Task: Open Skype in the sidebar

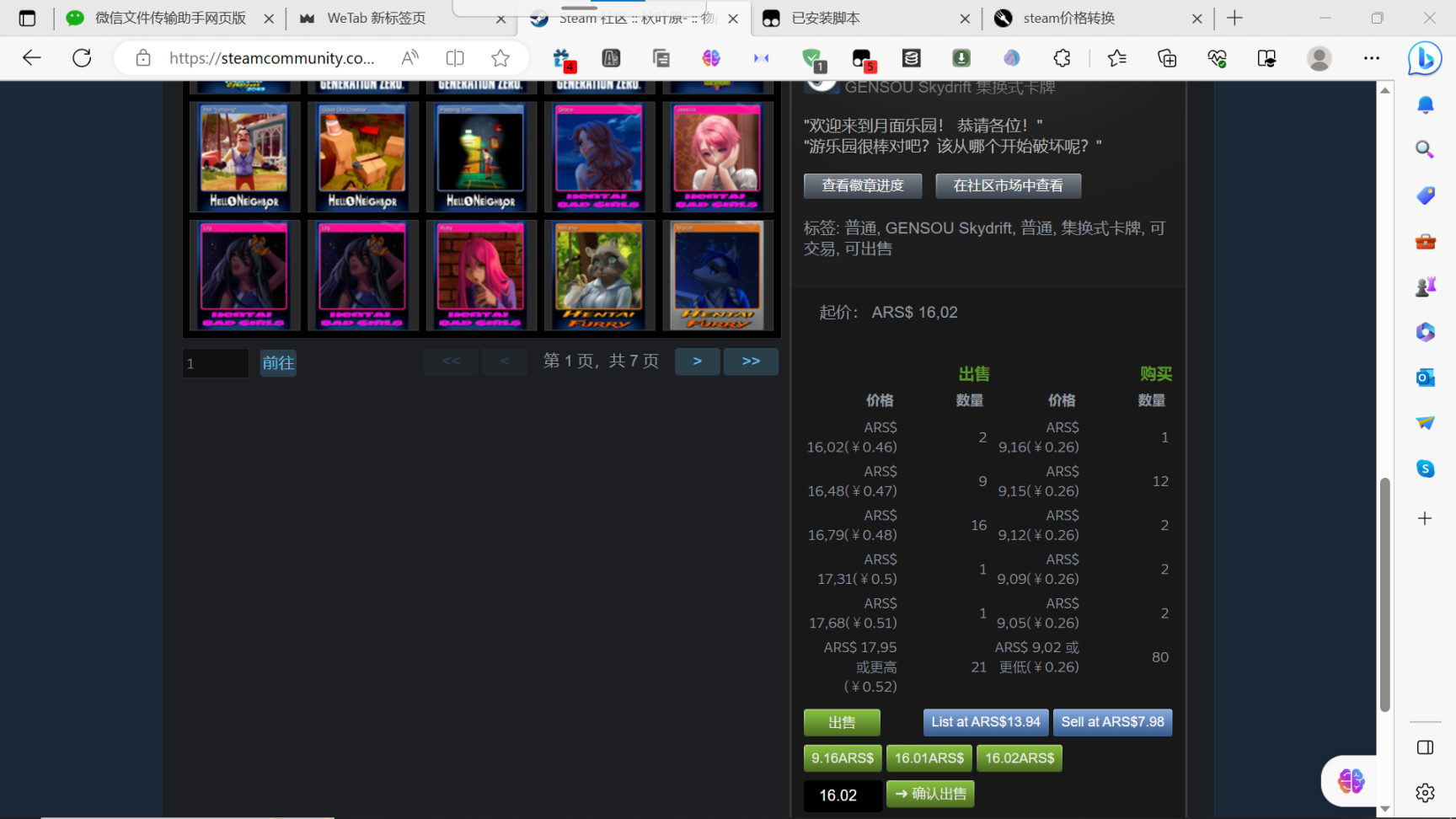Action: coord(1425,468)
